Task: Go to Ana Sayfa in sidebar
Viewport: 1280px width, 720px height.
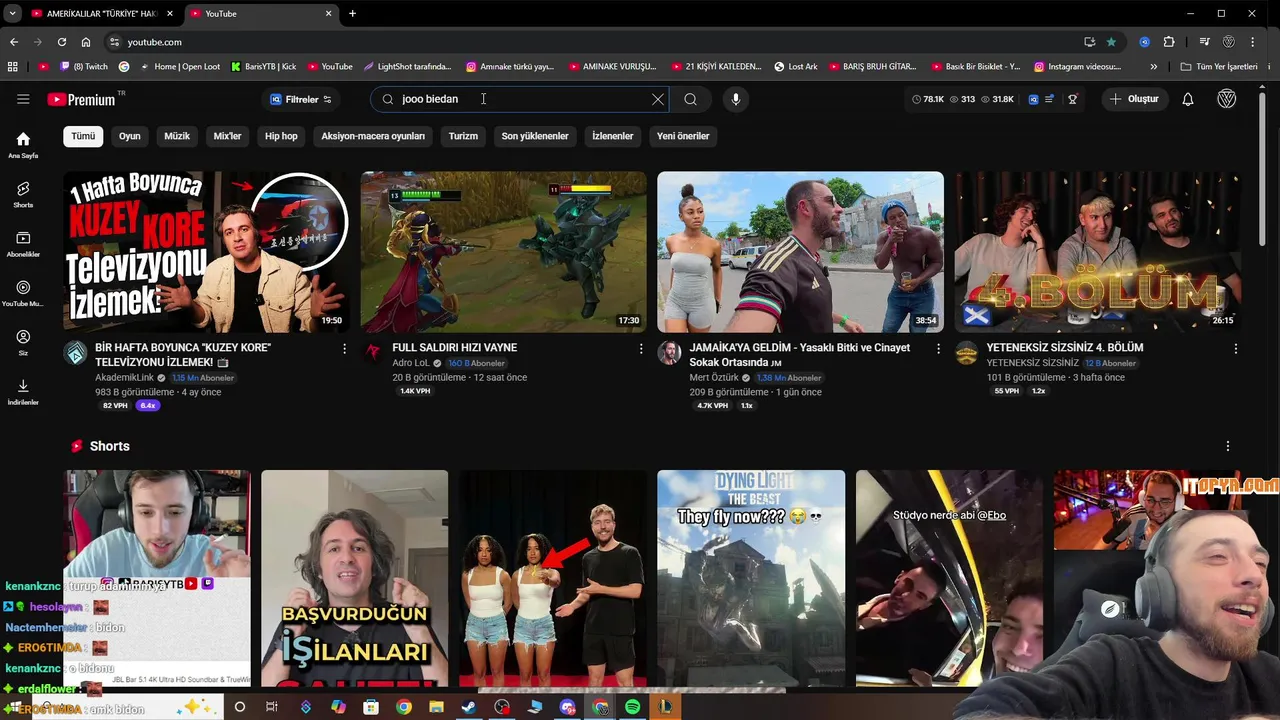Action: click(23, 145)
